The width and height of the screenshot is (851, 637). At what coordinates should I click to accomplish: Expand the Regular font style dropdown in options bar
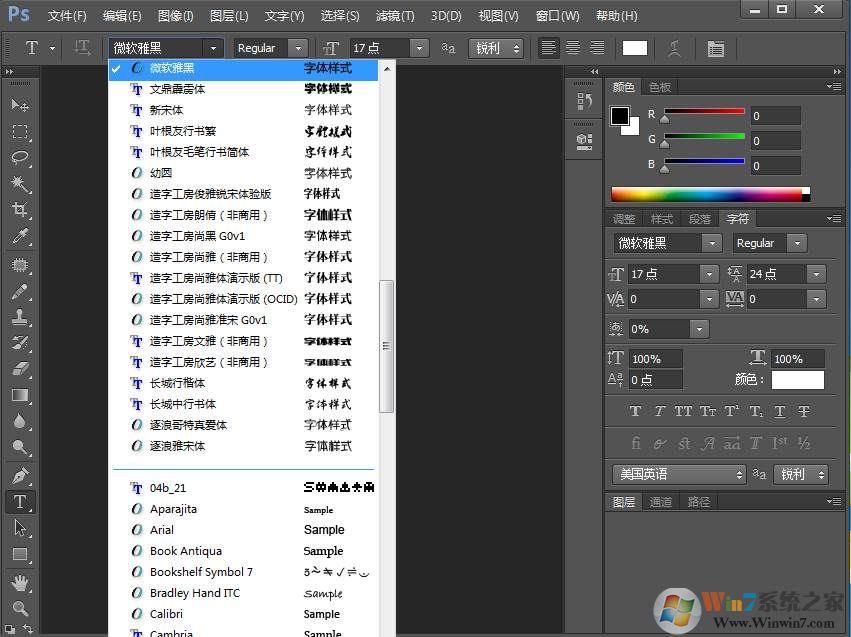pos(297,48)
